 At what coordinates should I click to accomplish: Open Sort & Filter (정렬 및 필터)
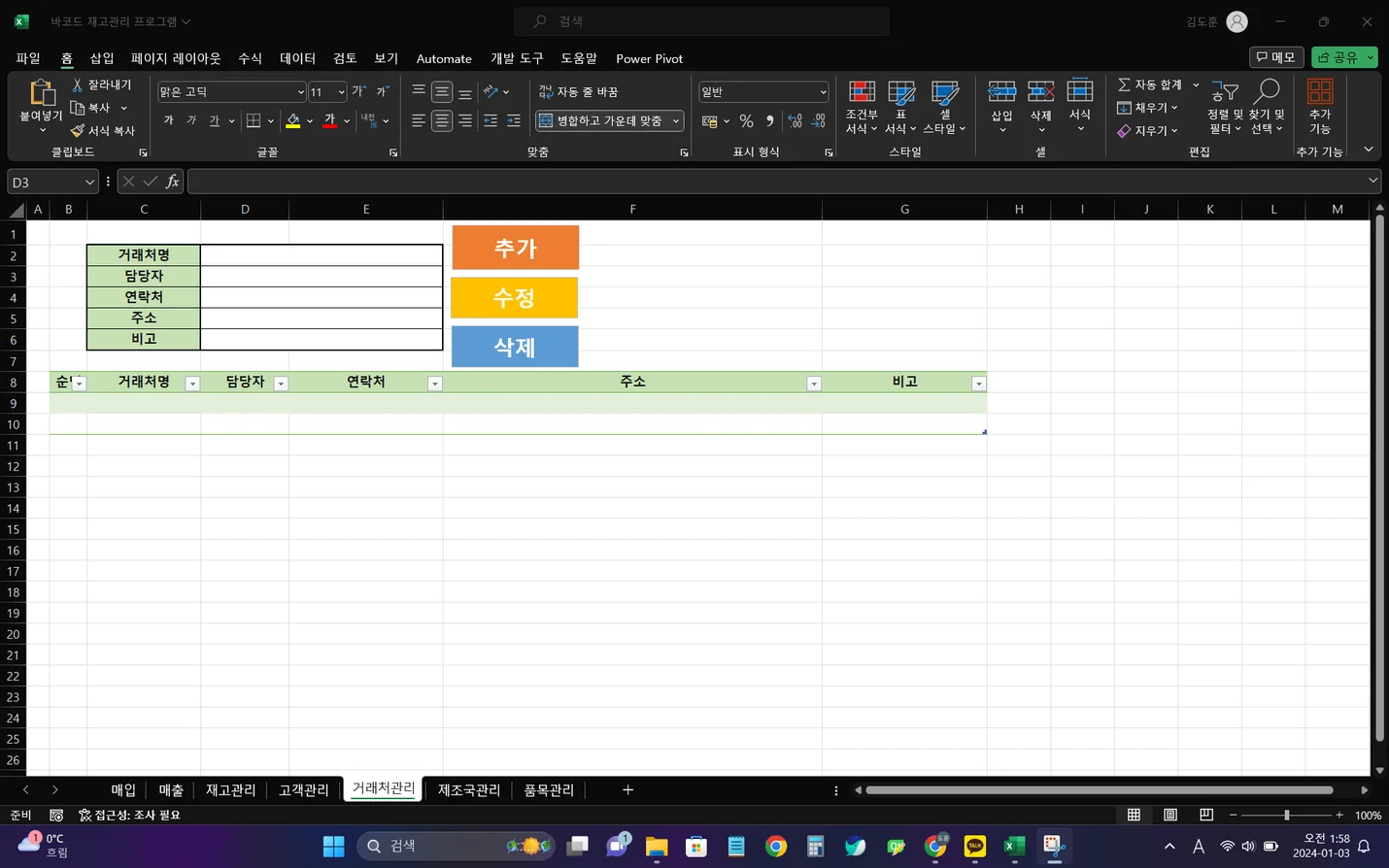[x=1225, y=107]
